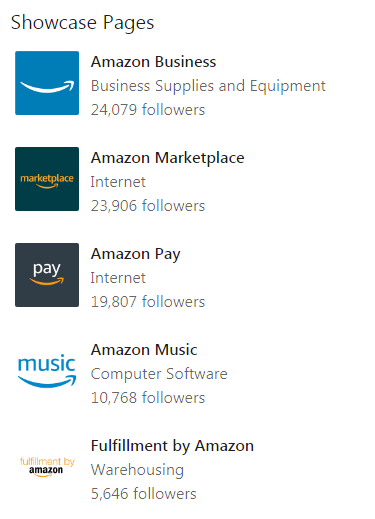375x519 pixels.
Task: Open the Amazon Marketplace logo tile
Action: 47,179
